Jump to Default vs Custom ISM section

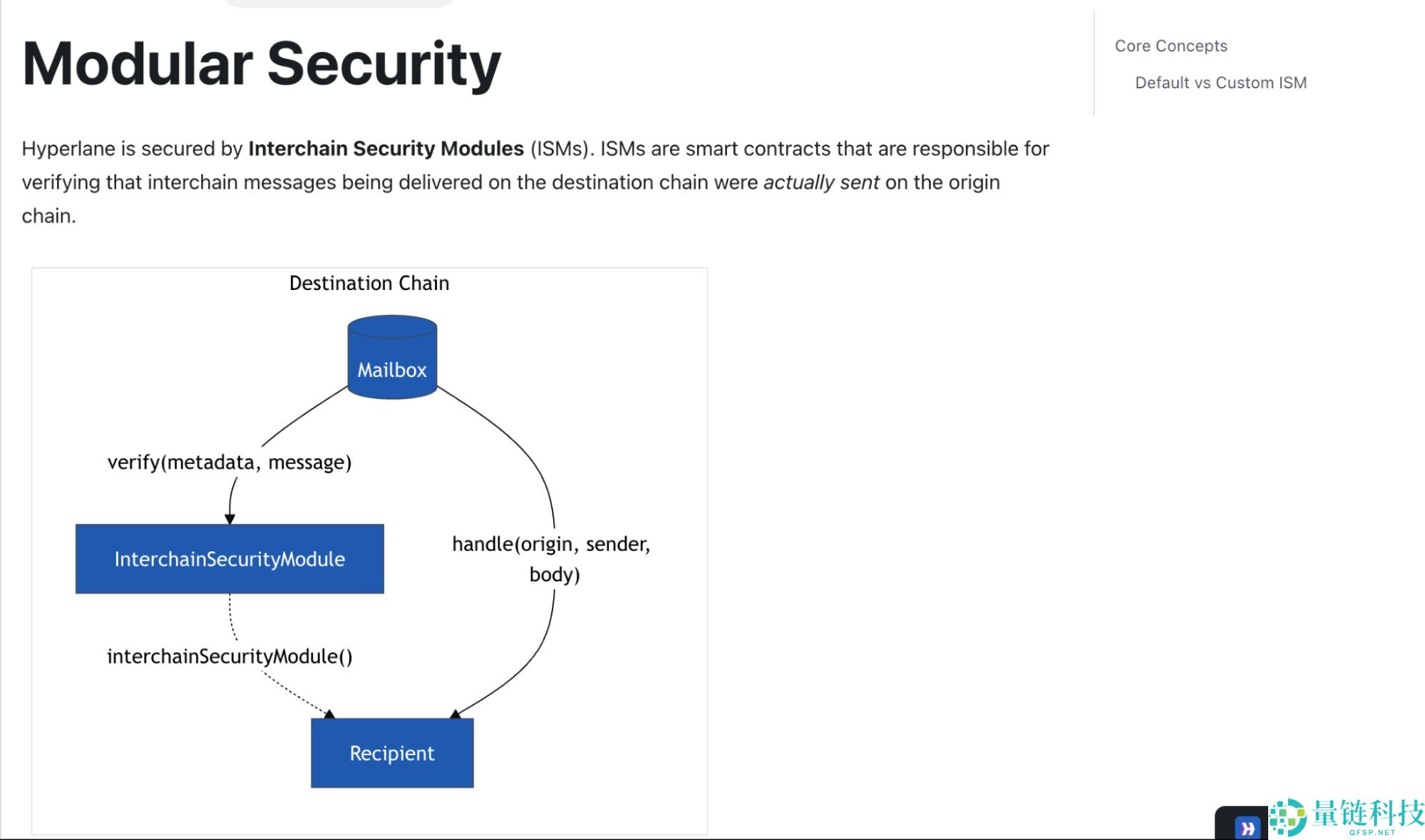pos(1220,83)
